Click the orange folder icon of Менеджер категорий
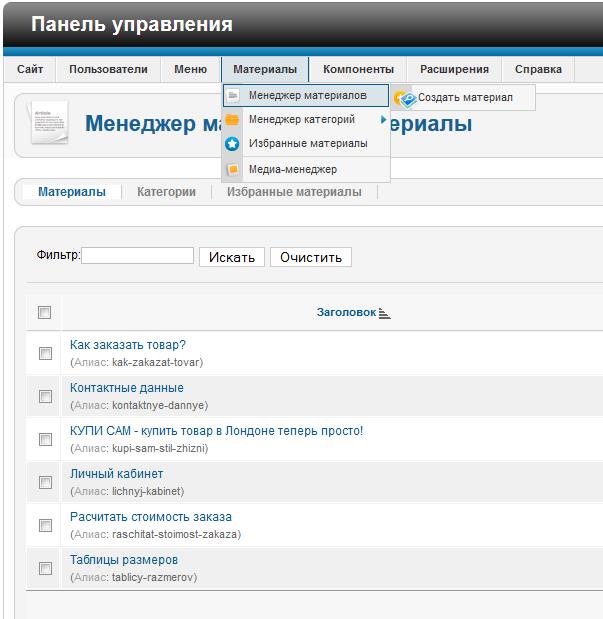The height and width of the screenshot is (619, 603). tap(232, 119)
